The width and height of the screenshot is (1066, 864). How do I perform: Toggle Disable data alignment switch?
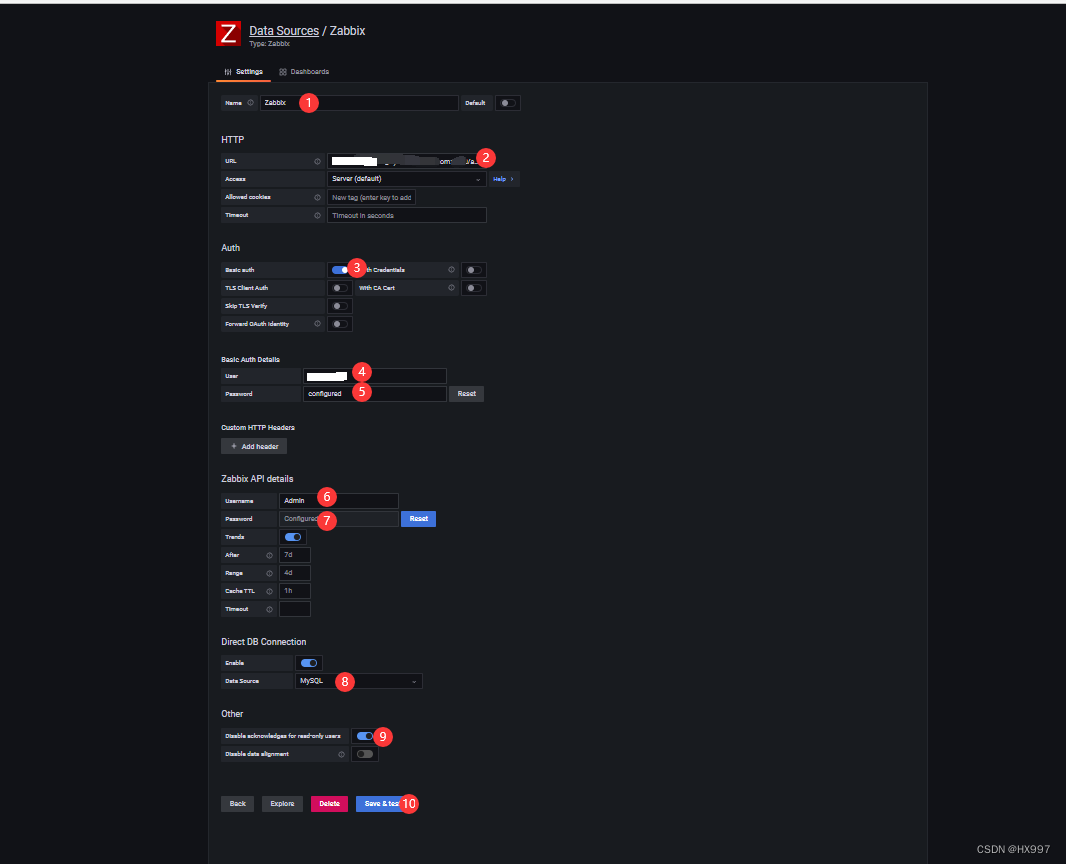[x=364, y=754]
